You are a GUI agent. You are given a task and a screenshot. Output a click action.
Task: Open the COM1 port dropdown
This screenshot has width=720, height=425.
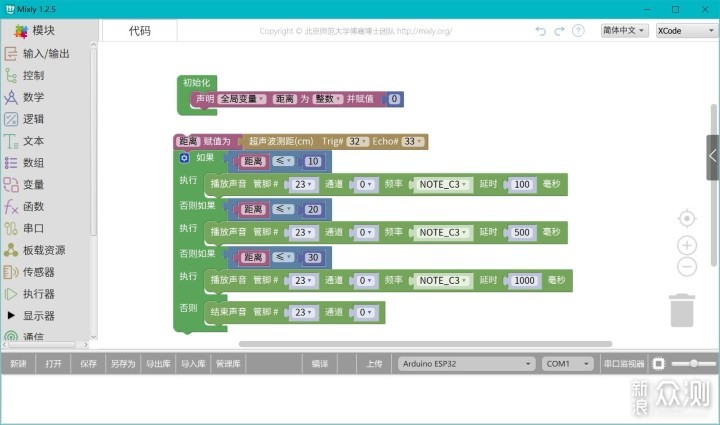tap(567, 364)
